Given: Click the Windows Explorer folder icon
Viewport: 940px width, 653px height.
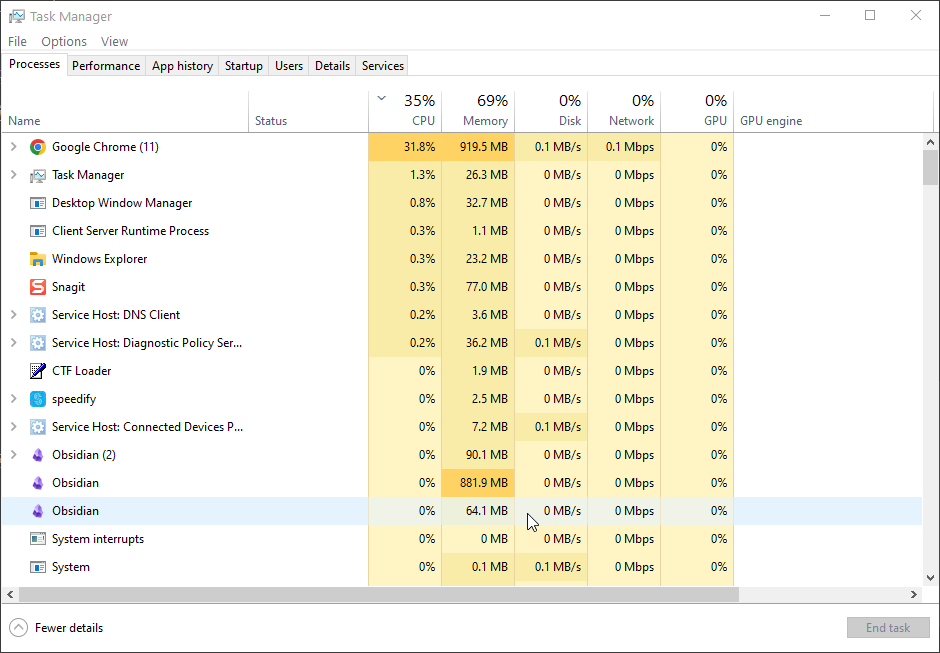Looking at the screenshot, I should tap(38, 259).
